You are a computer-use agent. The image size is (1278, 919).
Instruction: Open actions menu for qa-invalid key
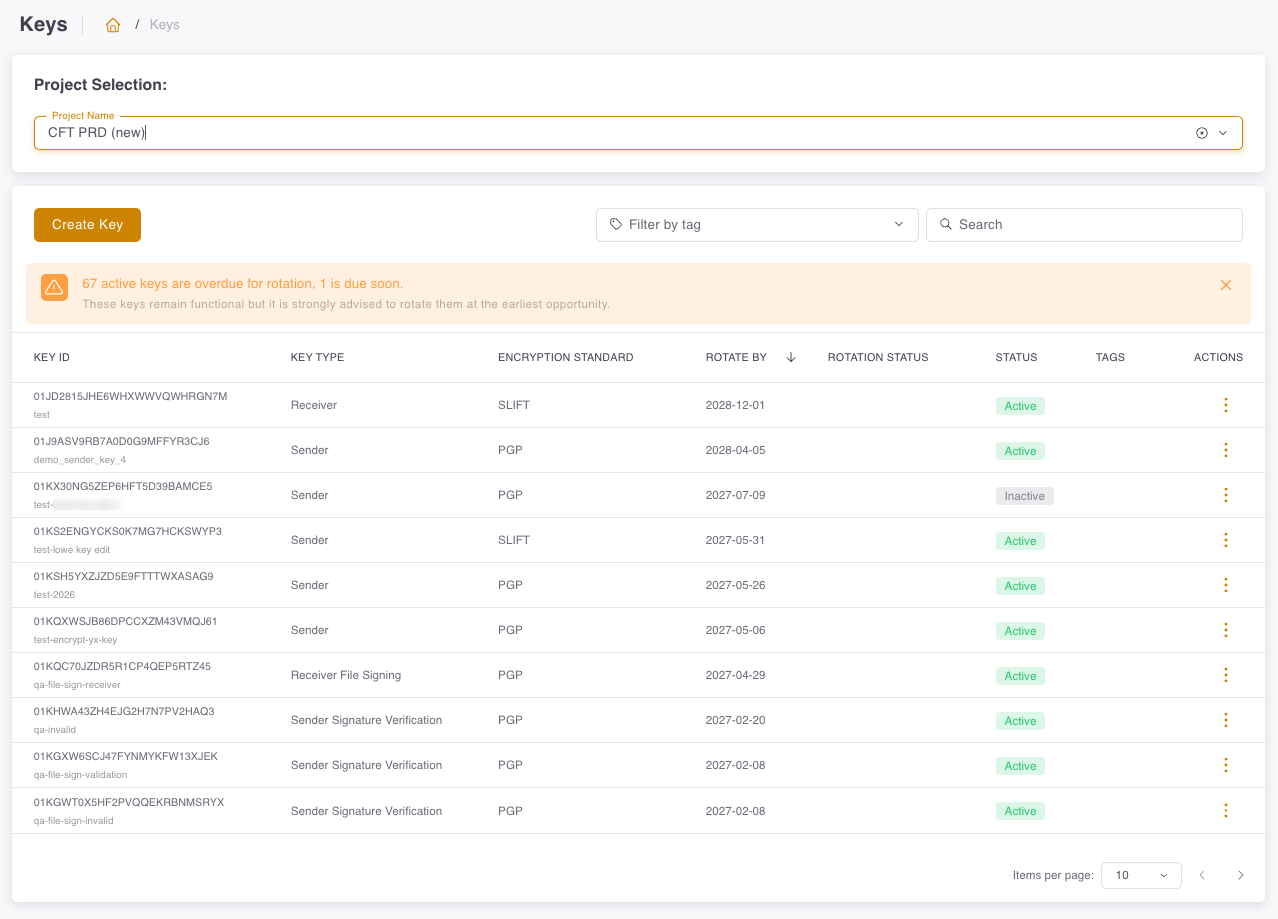point(1226,720)
